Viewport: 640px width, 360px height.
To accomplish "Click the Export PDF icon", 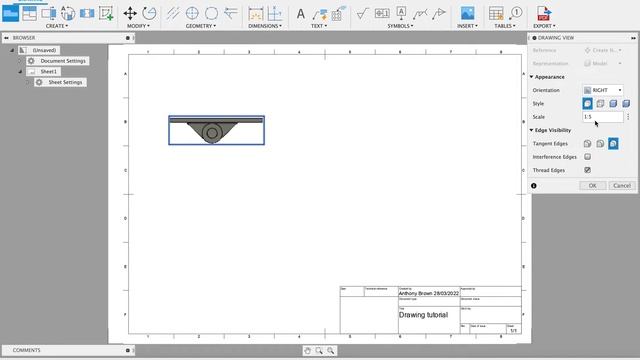I will point(544,13).
